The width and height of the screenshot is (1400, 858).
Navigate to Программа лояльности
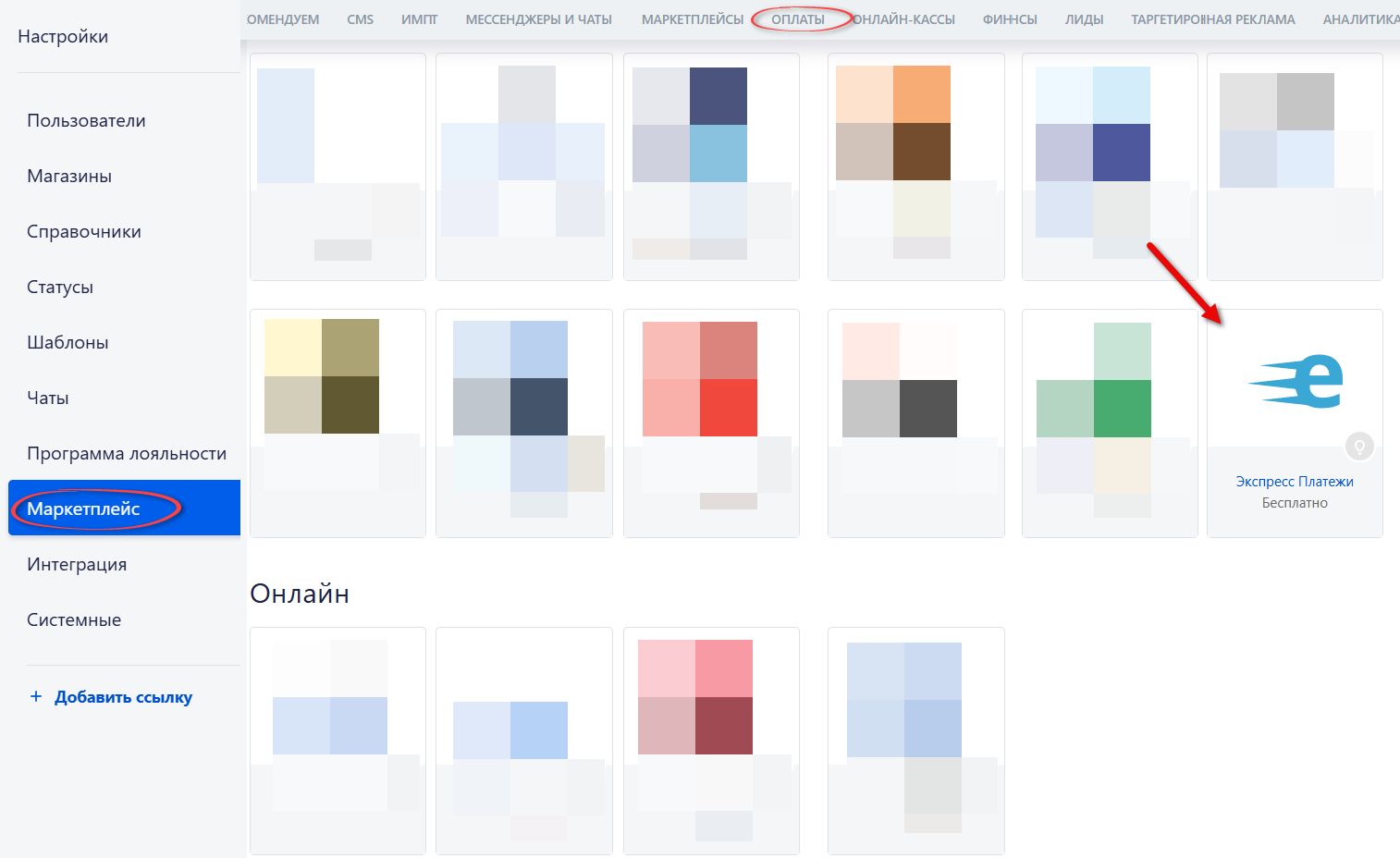127,454
